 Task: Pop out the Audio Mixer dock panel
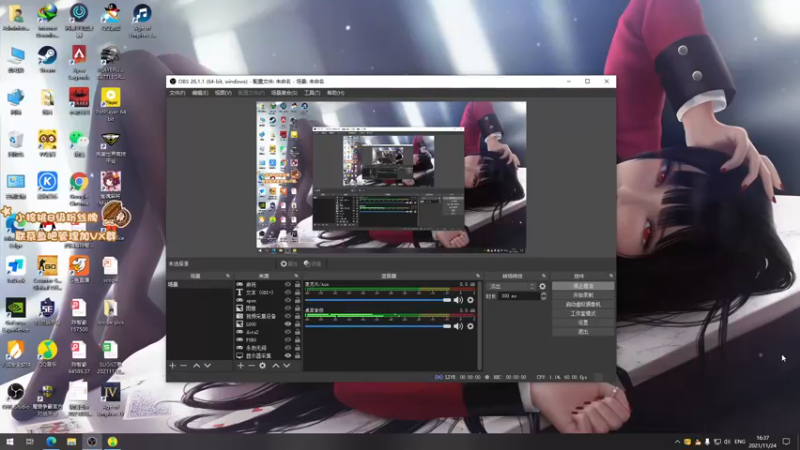[478, 276]
